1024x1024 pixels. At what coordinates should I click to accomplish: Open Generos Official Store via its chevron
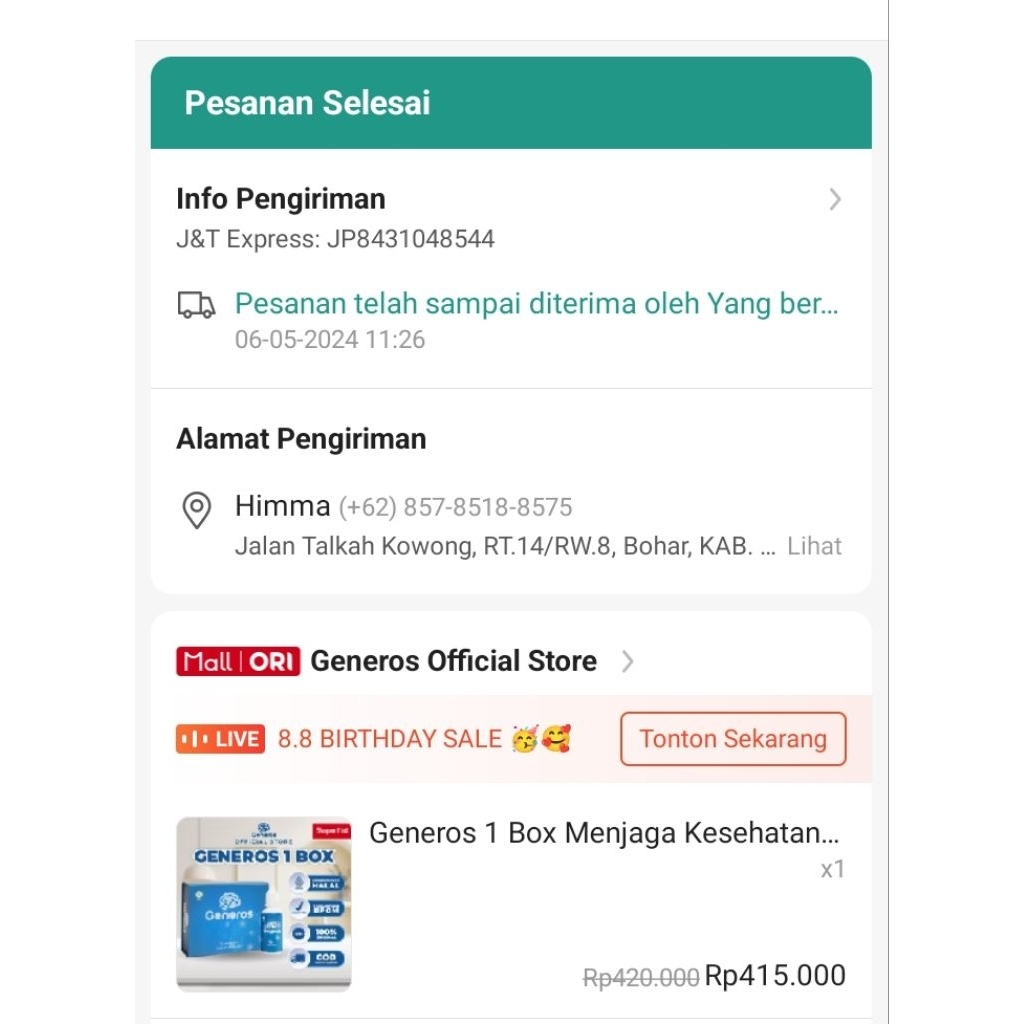tap(627, 661)
